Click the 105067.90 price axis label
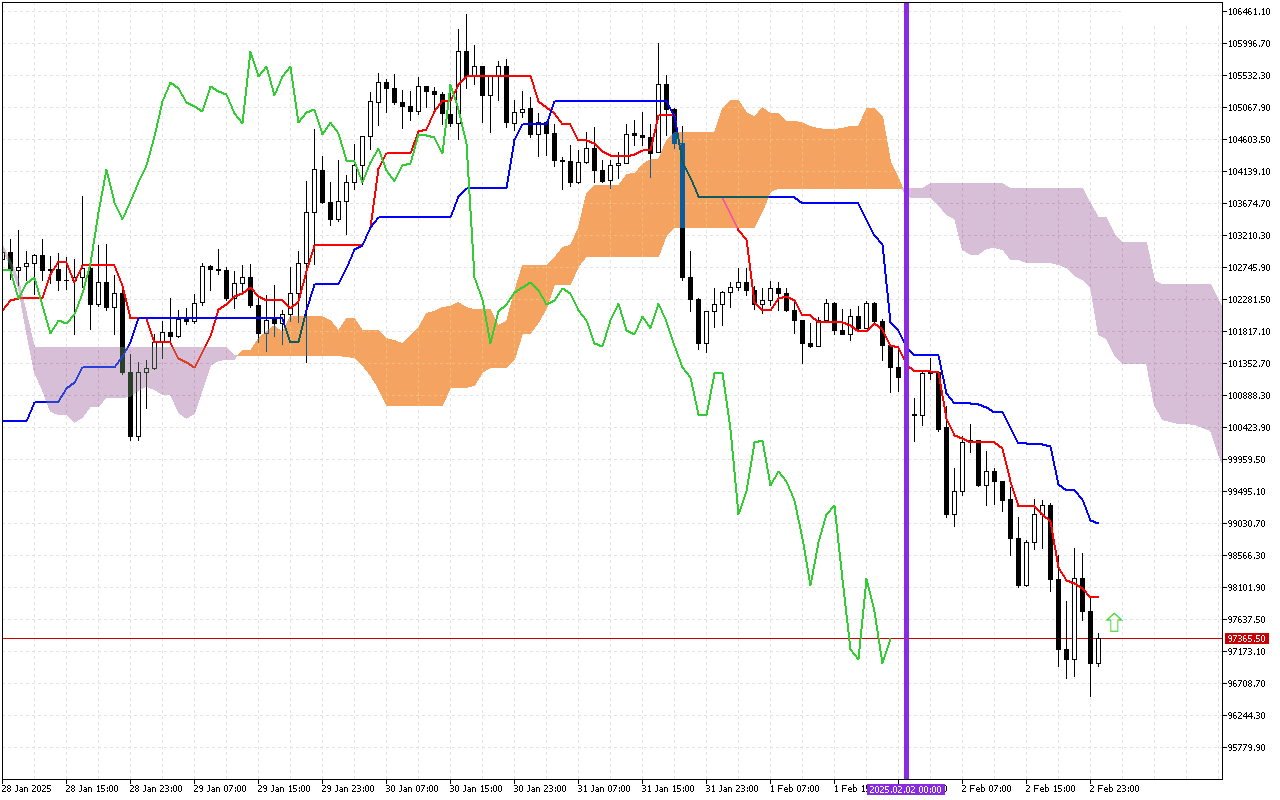 (1249, 108)
